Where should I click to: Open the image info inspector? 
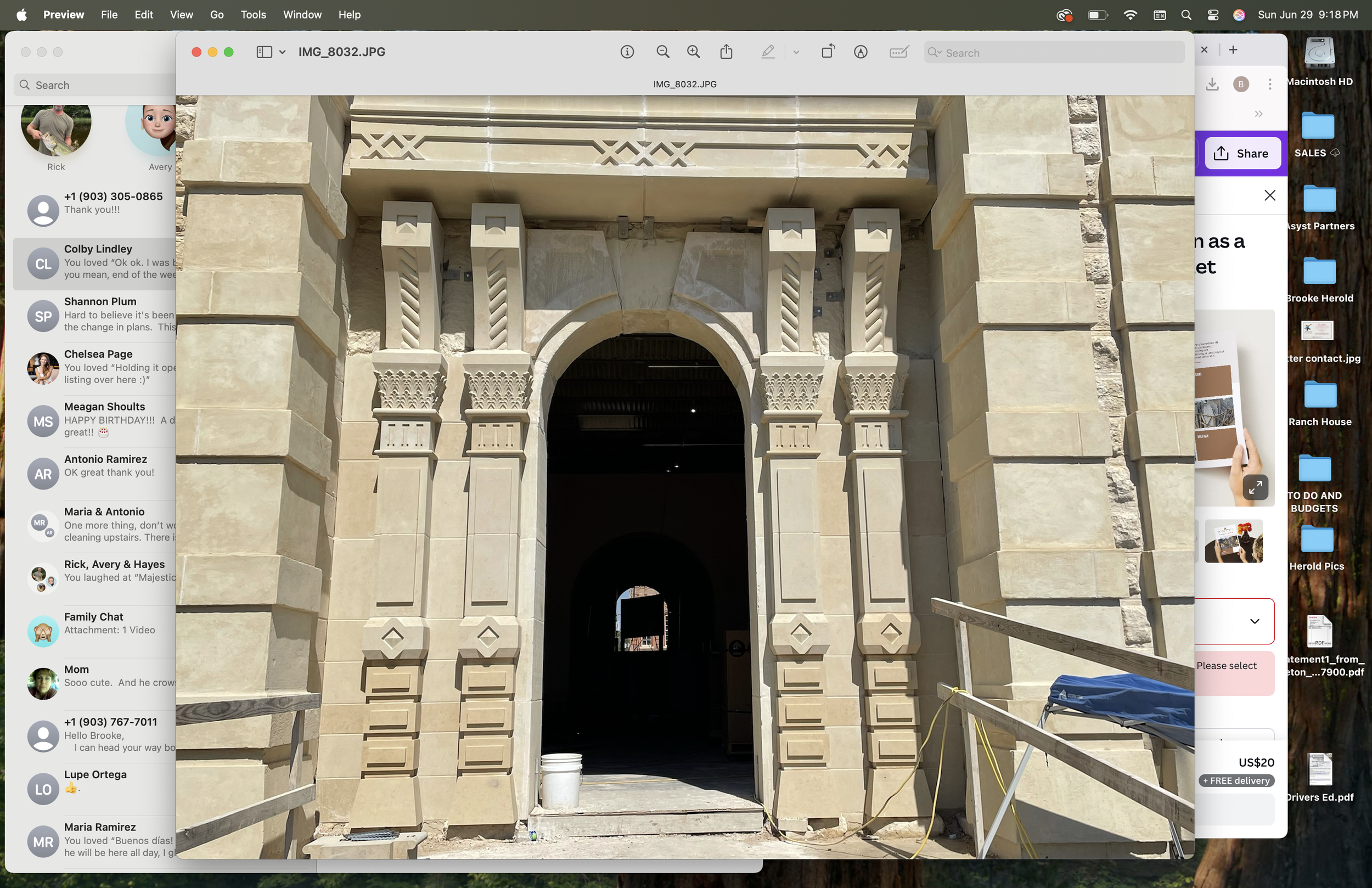[x=627, y=53]
